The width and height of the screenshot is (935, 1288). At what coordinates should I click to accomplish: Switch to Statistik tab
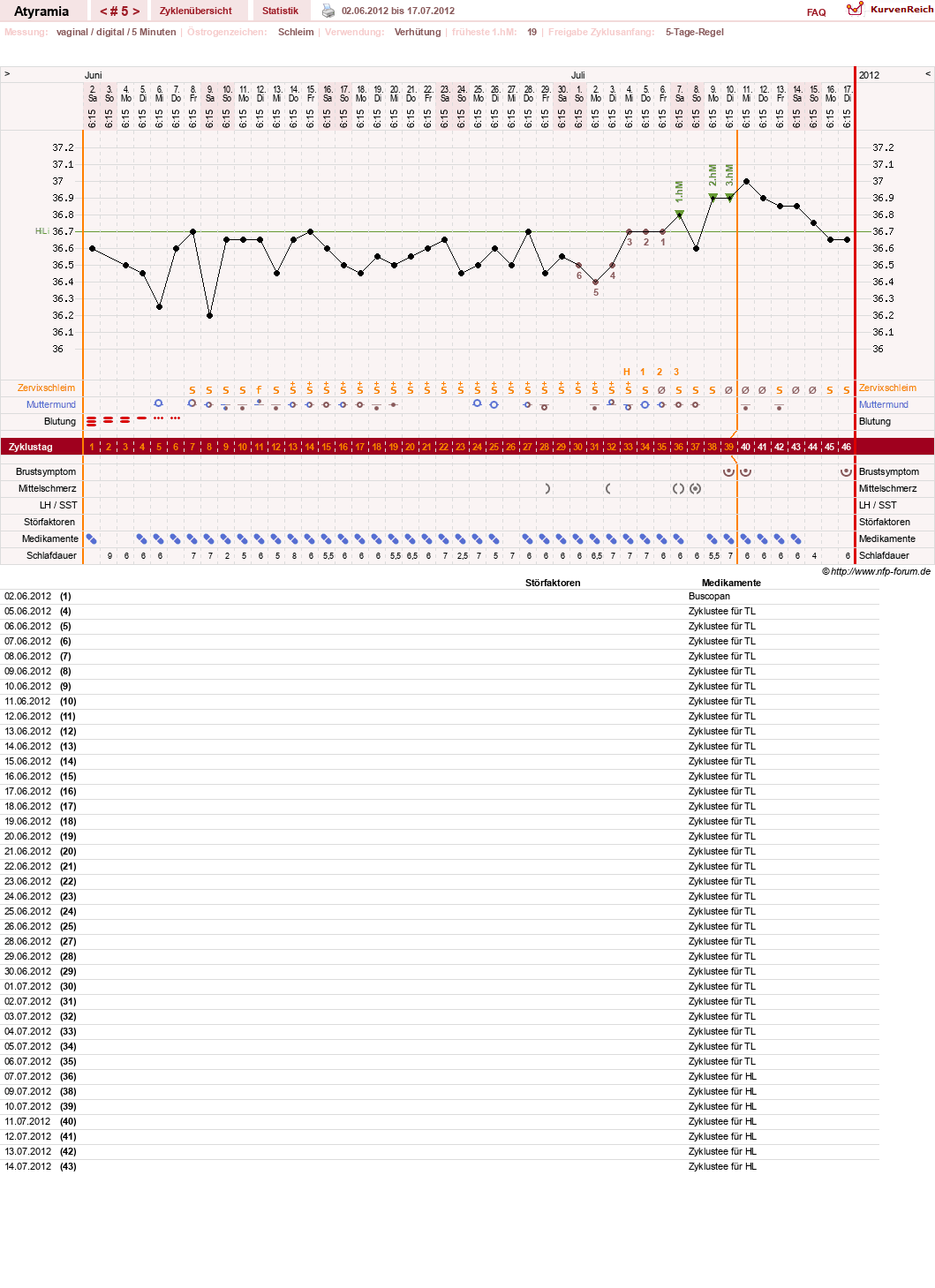[280, 11]
